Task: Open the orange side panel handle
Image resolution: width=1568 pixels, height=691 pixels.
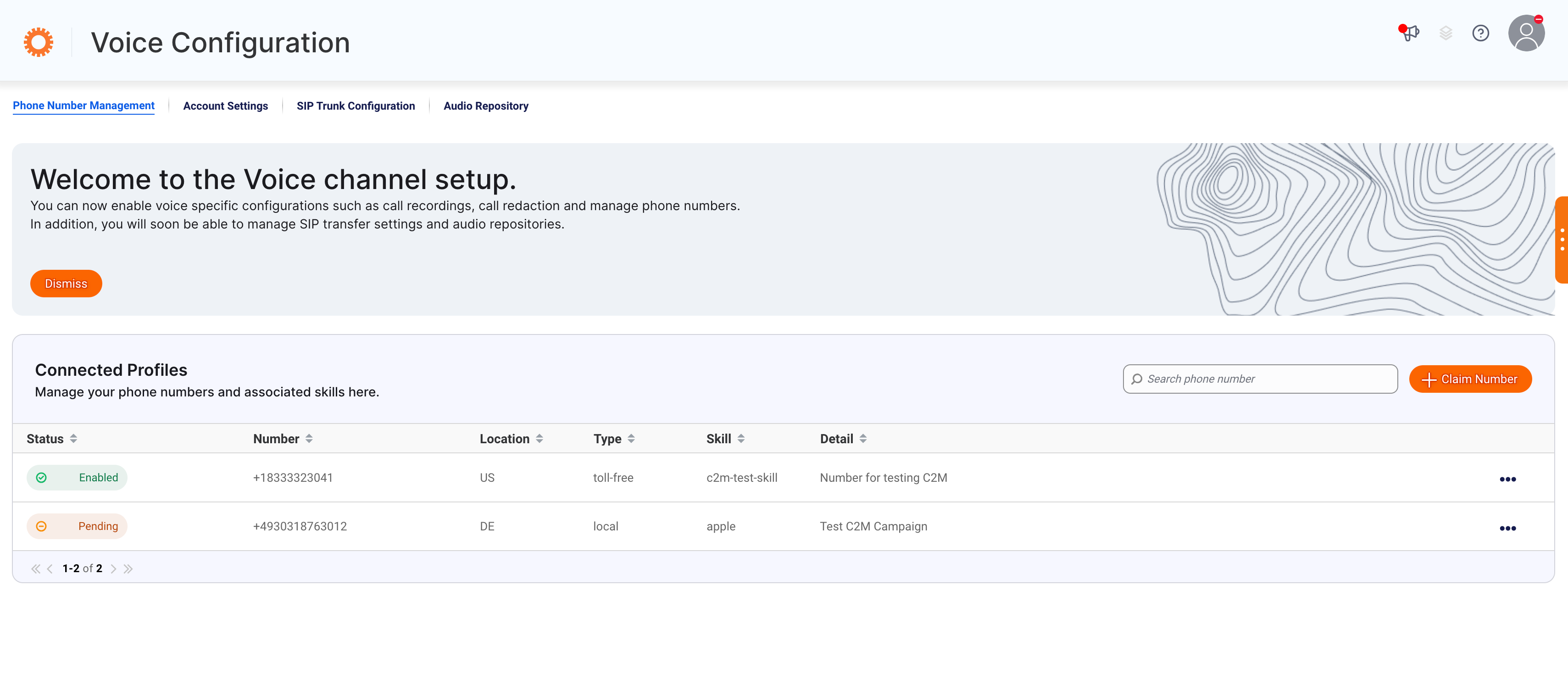Action: (x=1561, y=239)
